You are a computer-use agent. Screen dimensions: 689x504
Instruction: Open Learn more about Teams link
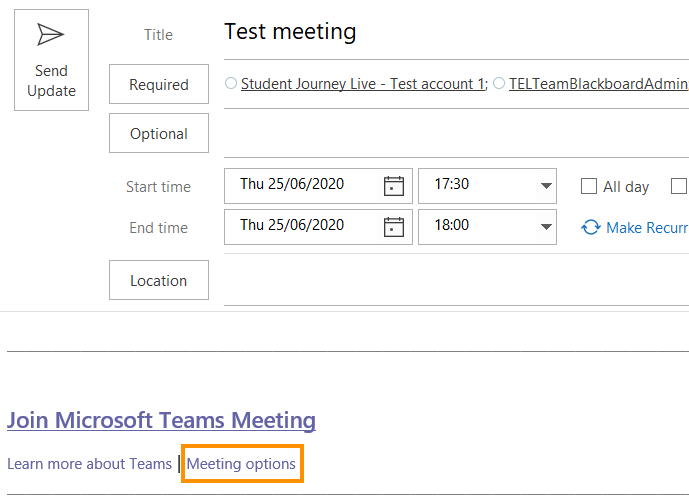(x=89, y=464)
